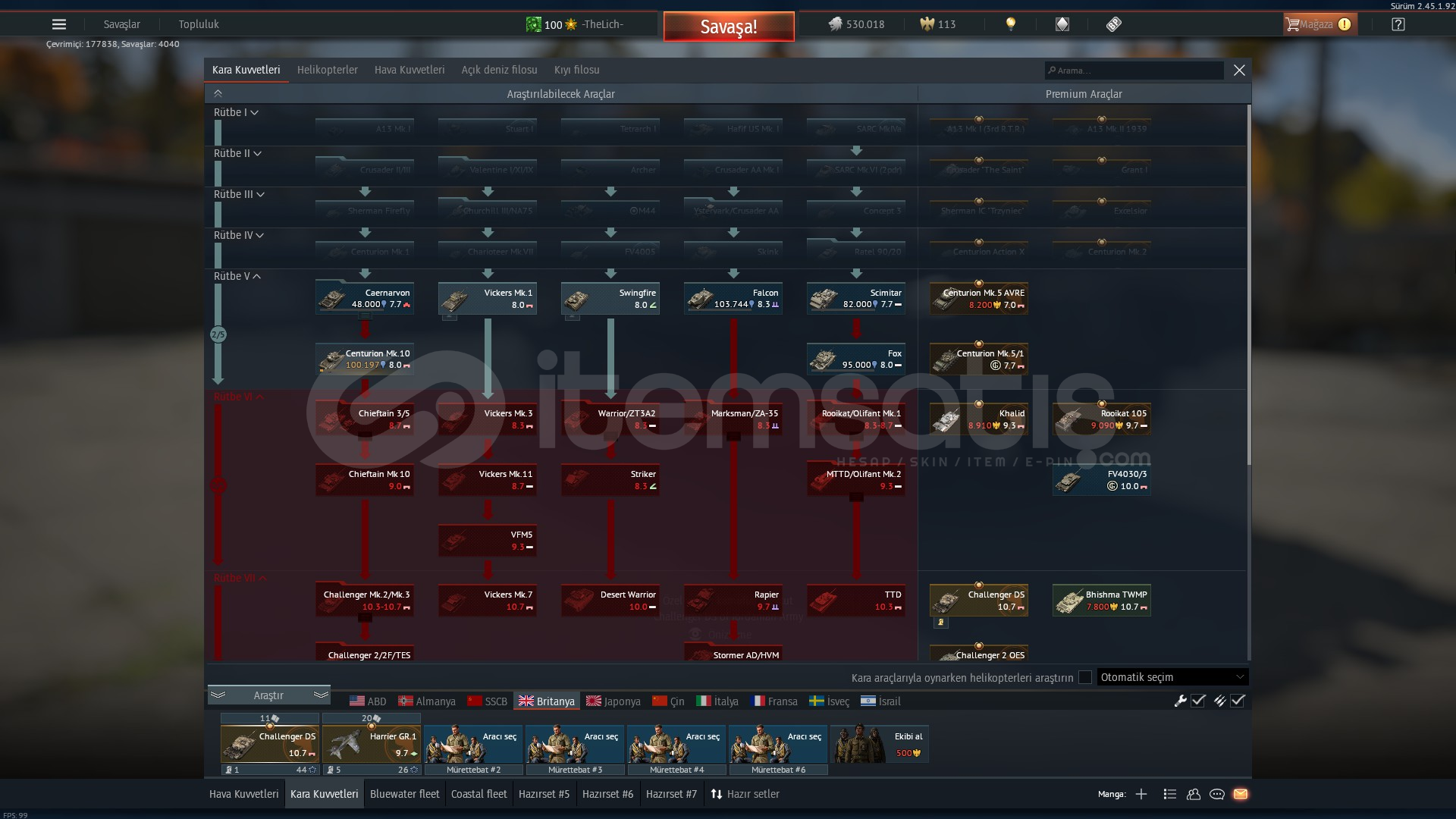Open the contacts friends icon
The width and height of the screenshot is (1456, 819).
[x=1194, y=794]
